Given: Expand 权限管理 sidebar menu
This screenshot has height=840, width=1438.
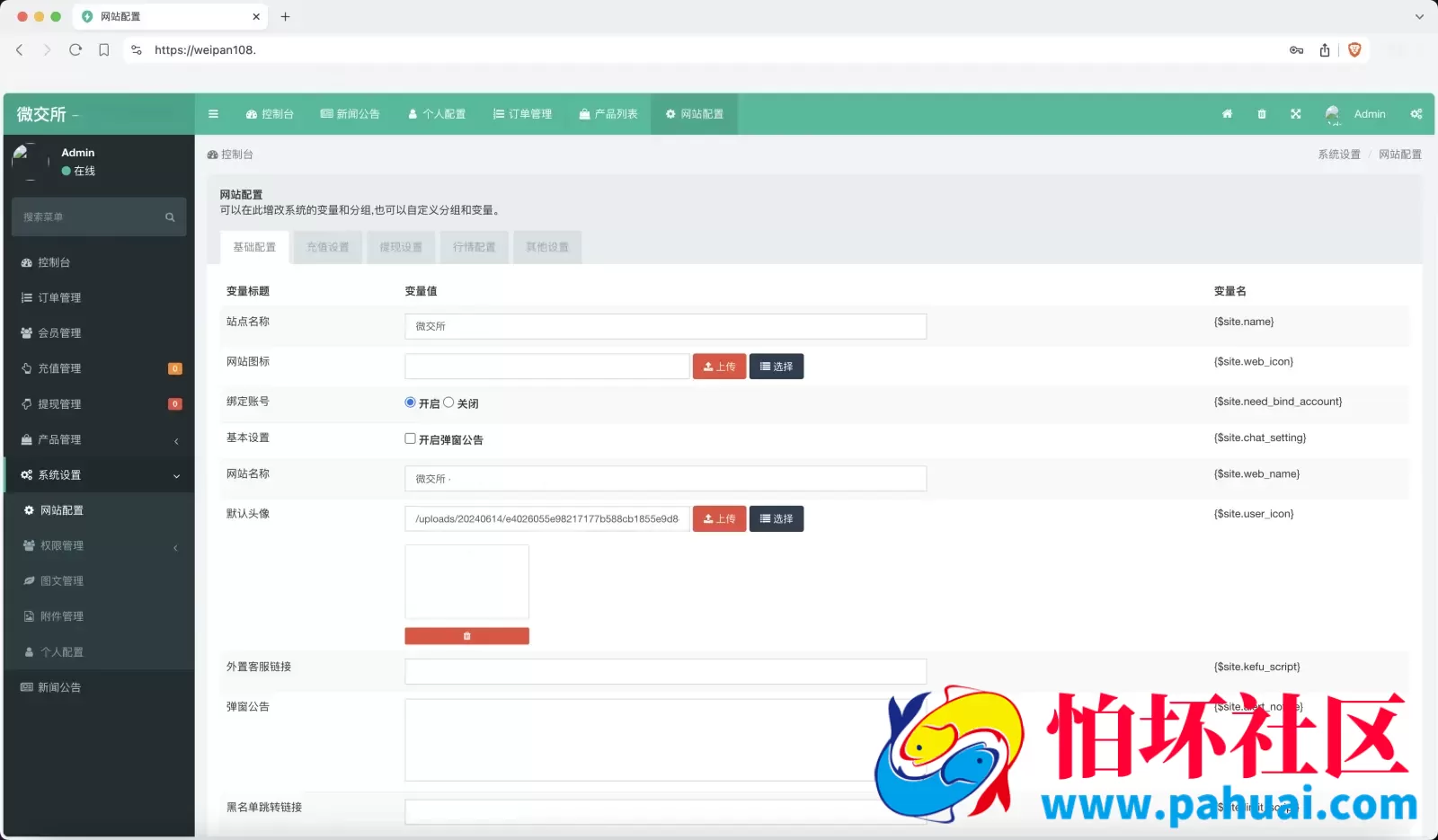Looking at the screenshot, I should [99, 545].
